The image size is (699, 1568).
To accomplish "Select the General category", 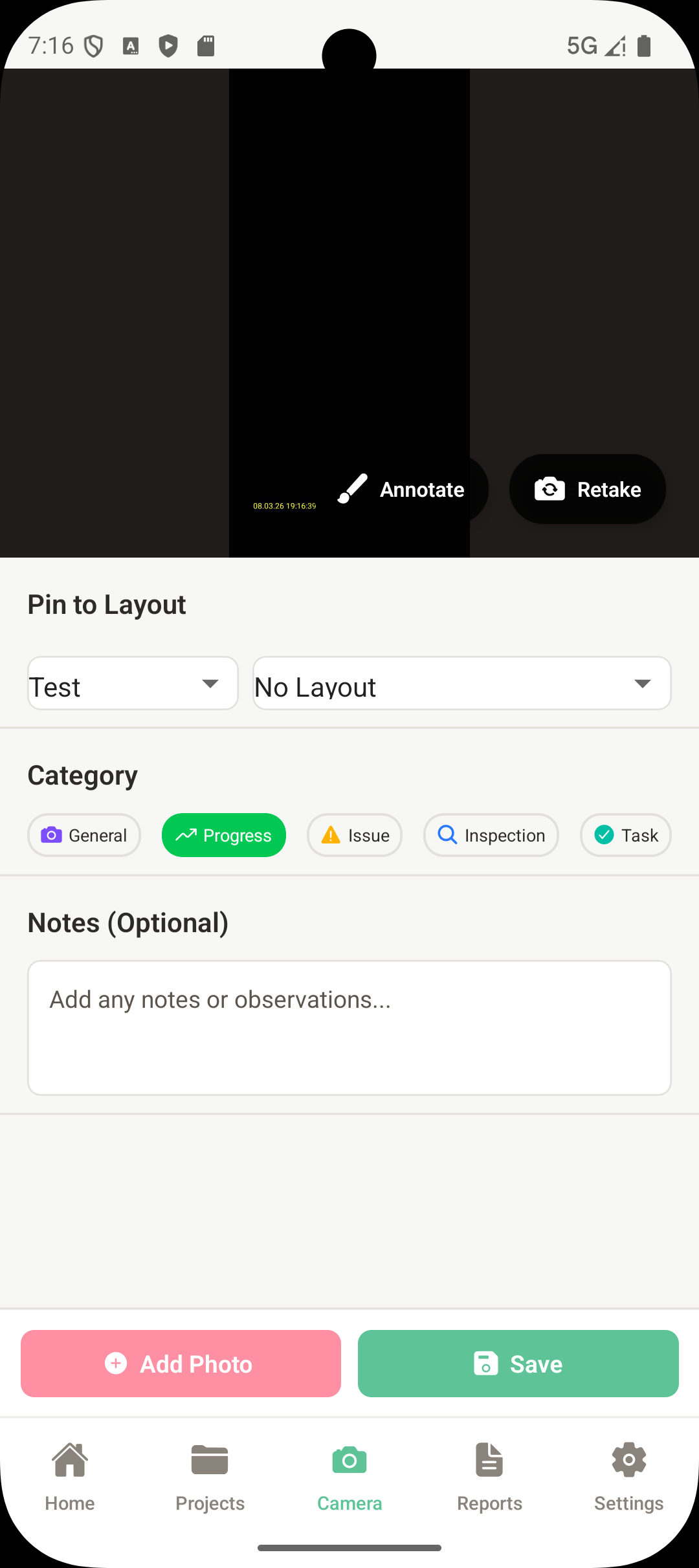I will coord(84,835).
